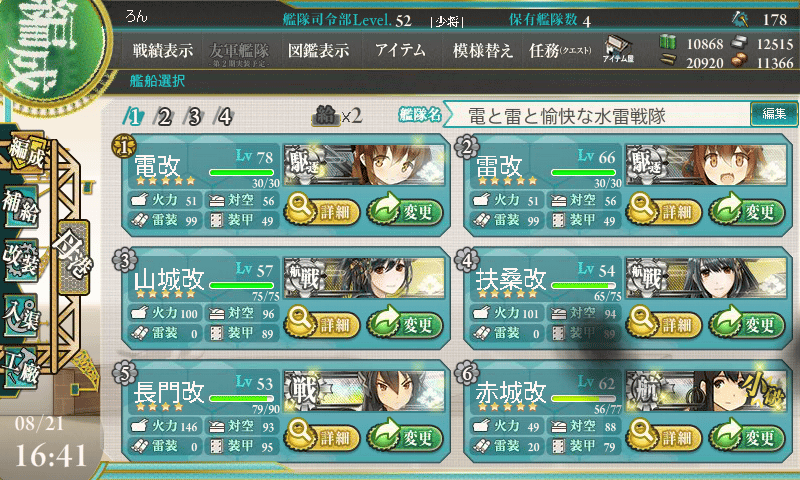
Task: Open 図鑑表示 encyclopedia menu
Action: (318, 50)
